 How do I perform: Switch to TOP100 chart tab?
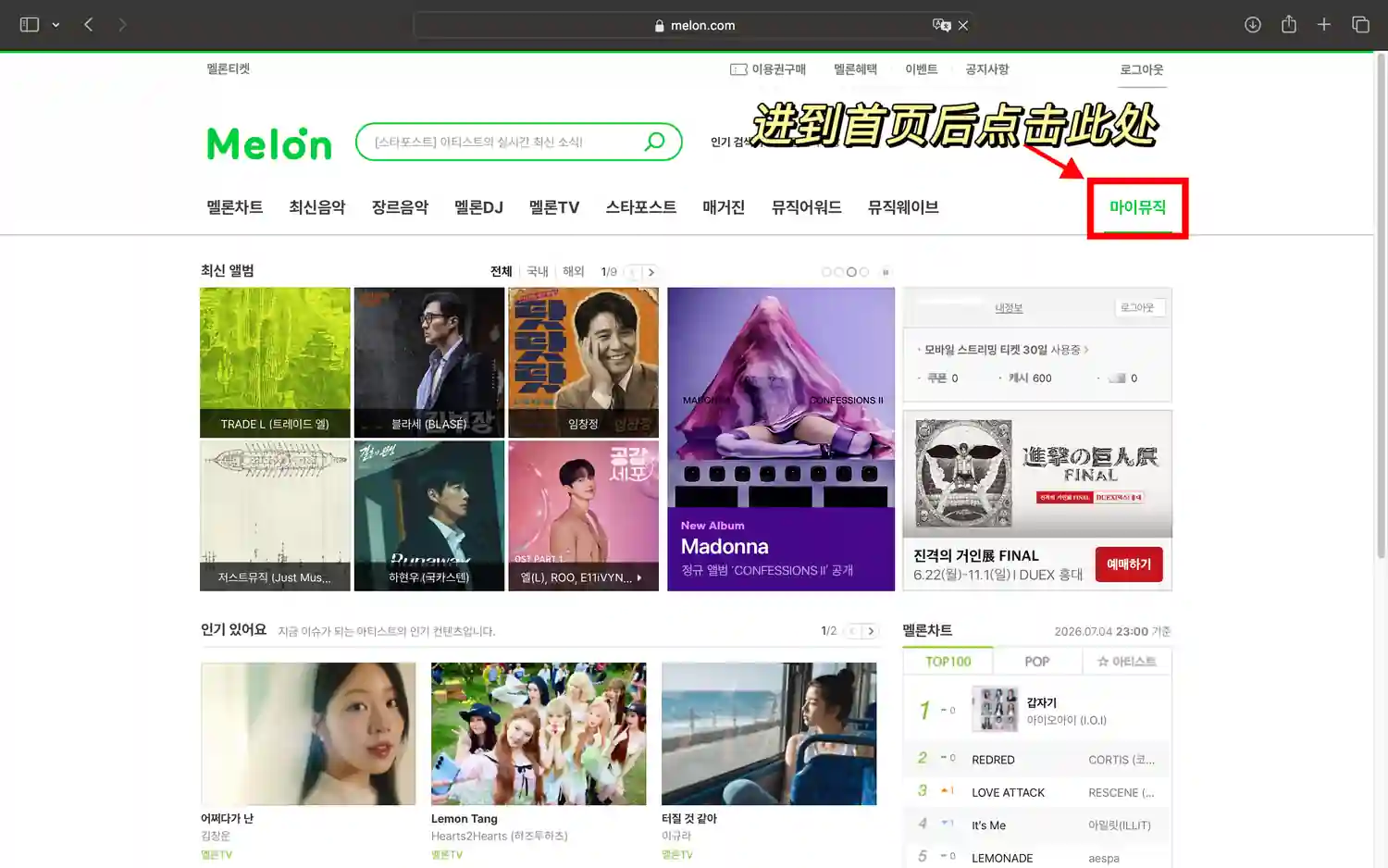[948, 661]
